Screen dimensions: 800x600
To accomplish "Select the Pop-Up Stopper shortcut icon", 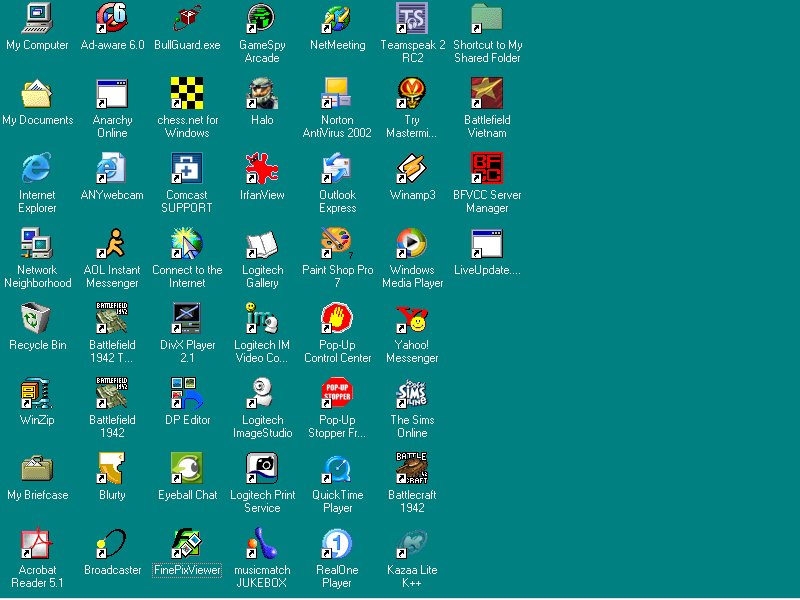I will [x=337, y=393].
